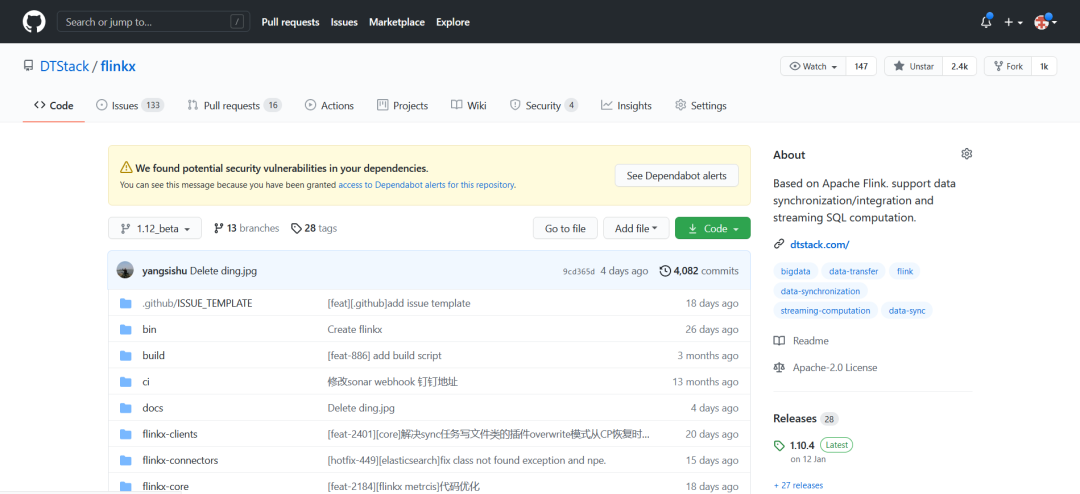Expand the Add file dropdown
This screenshot has height=494, width=1080.
point(636,228)
